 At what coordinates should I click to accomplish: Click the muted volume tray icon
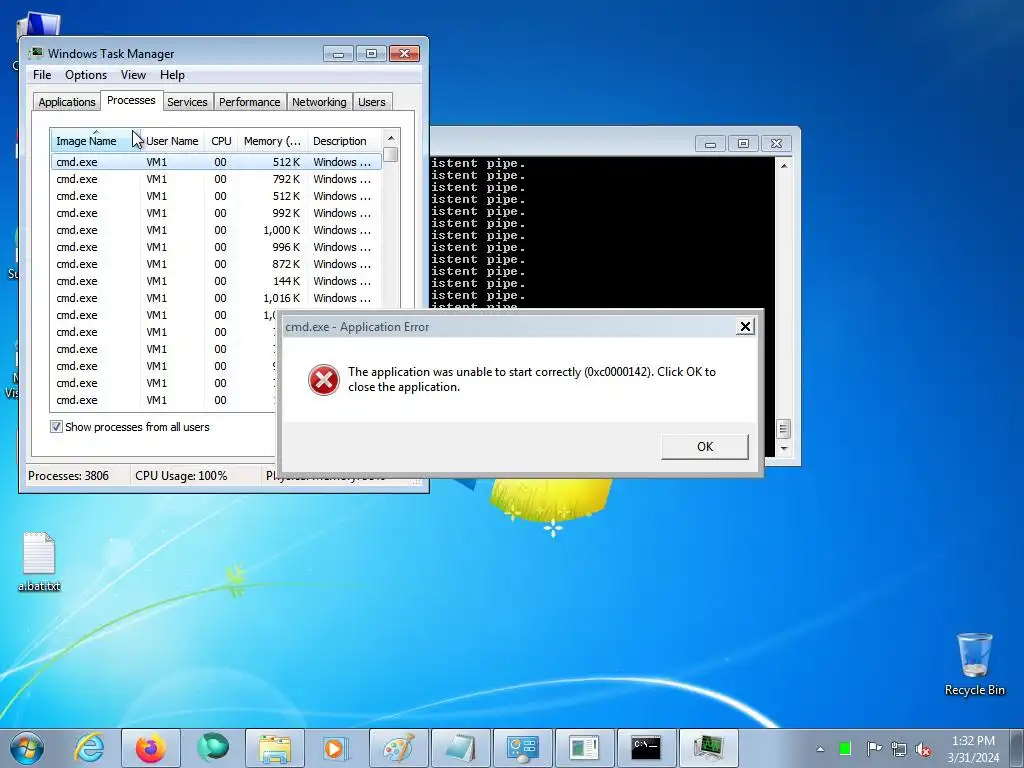[923, 749]
